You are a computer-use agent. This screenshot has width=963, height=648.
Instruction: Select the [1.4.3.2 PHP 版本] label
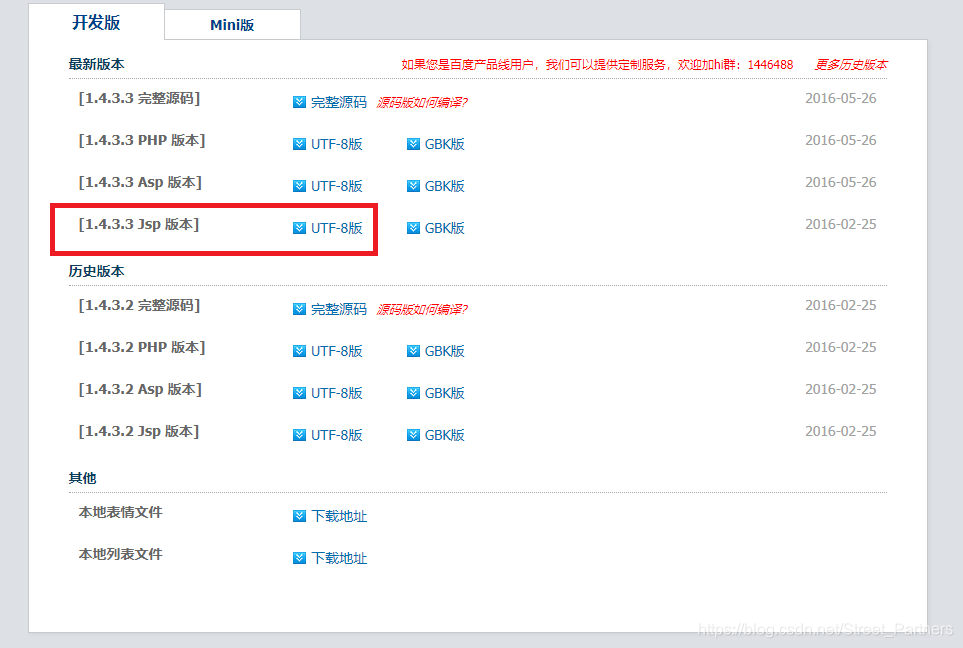pos(142,347)
